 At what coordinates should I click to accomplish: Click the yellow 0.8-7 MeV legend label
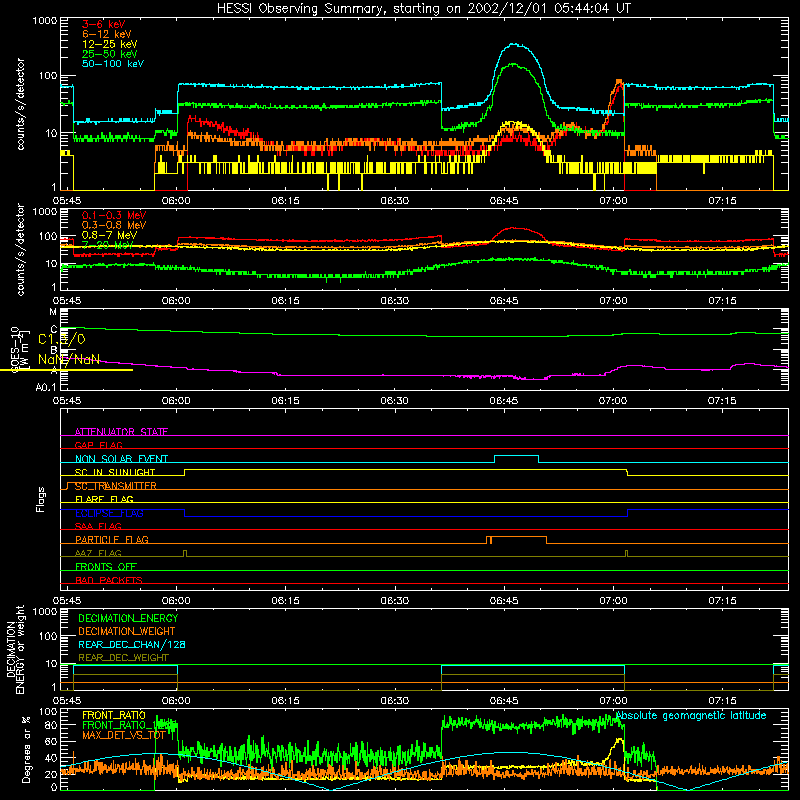109,235
